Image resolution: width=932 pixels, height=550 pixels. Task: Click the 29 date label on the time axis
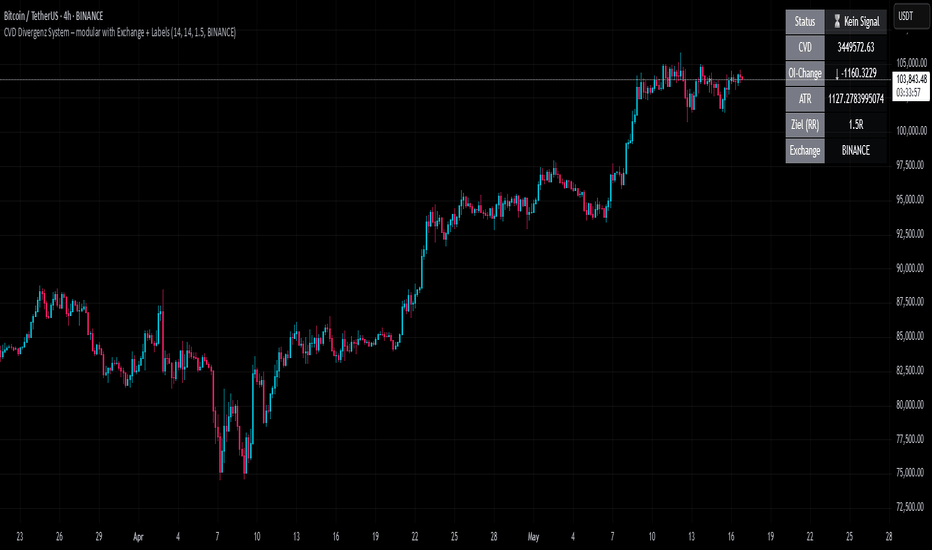coord(99,537)
